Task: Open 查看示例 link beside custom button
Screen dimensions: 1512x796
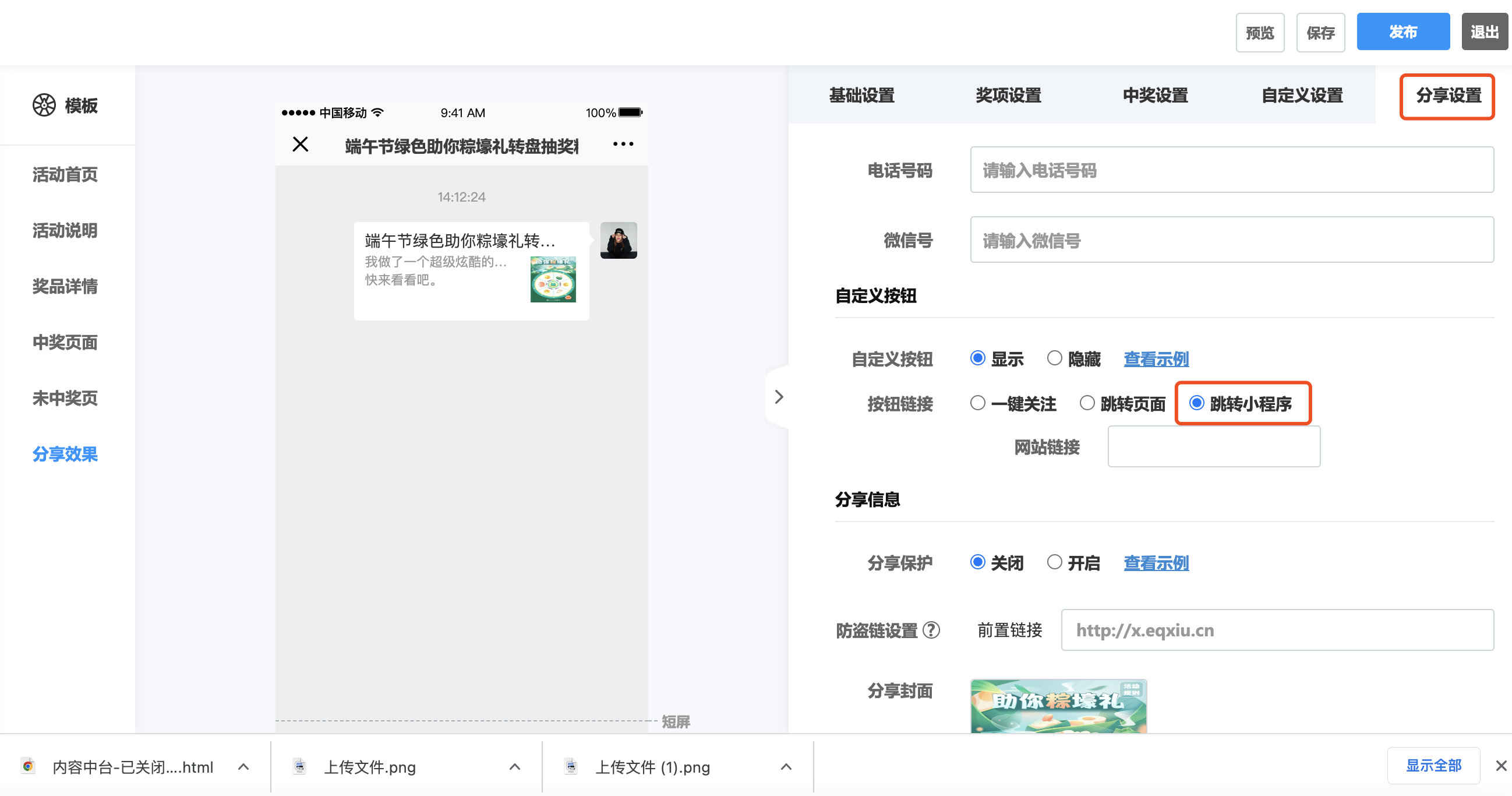Action: (1156, 358)
